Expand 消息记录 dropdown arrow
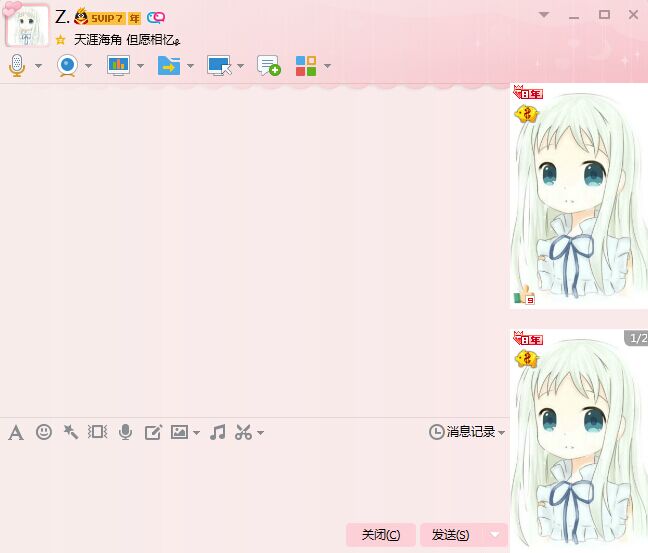Image resolution: width=648 pixels, height=553 pixels. pyautogui.click(x=501, y=433)
